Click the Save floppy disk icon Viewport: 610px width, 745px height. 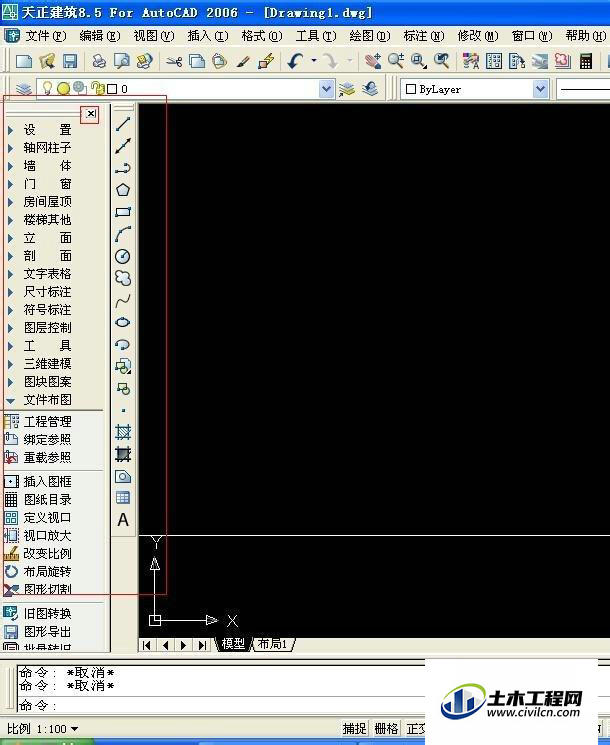click(x=70, y=61)
